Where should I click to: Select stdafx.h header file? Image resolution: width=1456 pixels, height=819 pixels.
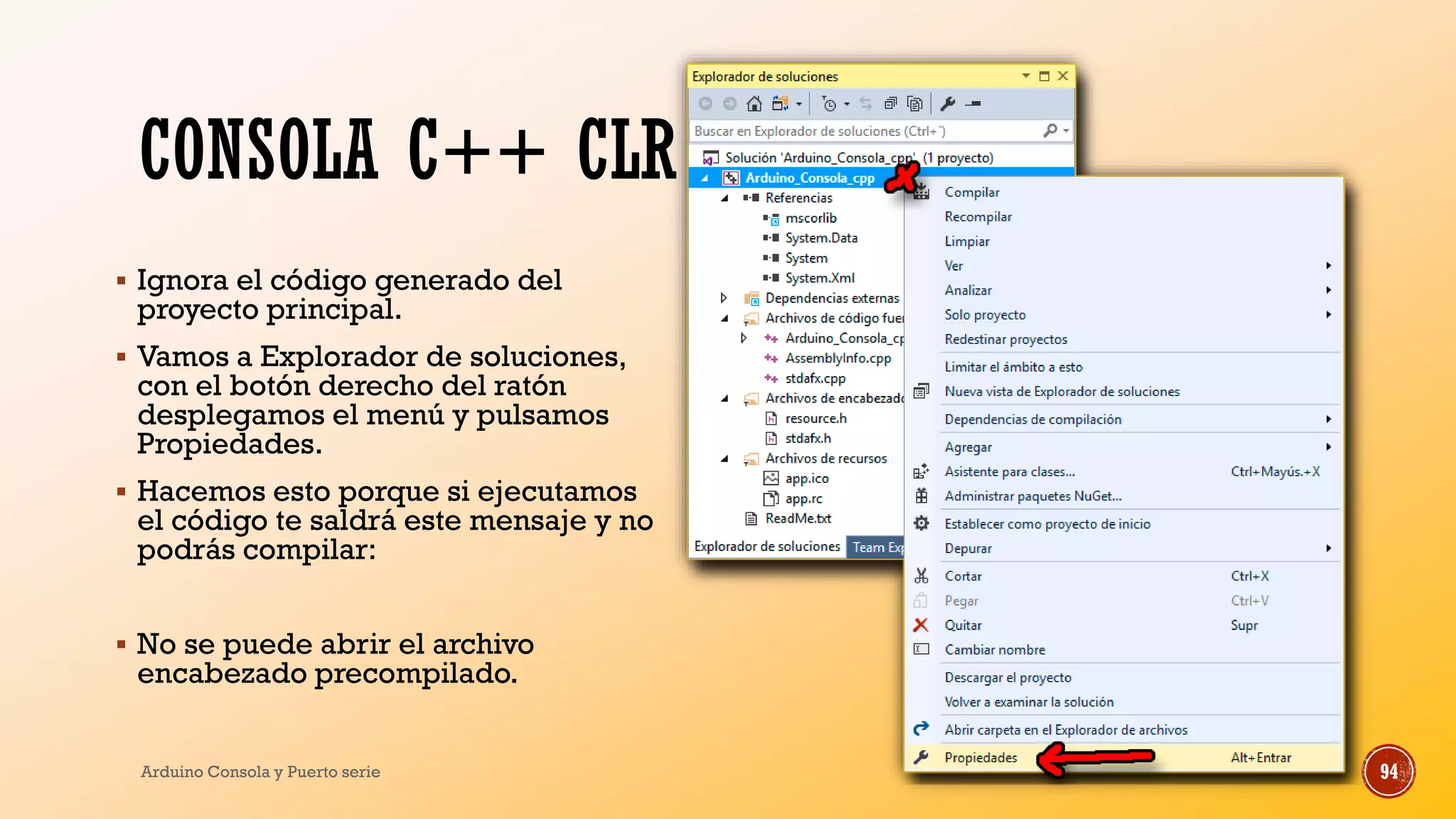(x=808, y=438)
